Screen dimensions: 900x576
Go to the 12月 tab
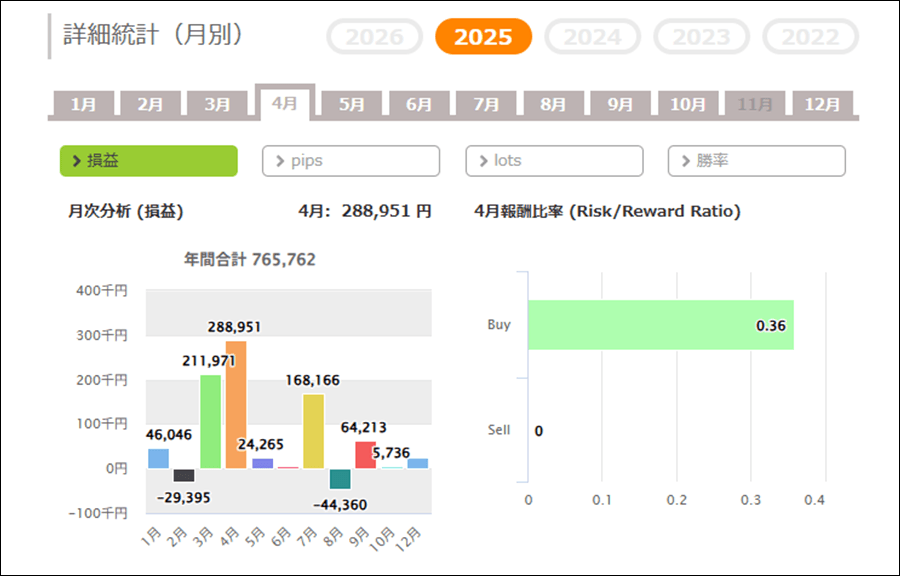click(822, 104)
